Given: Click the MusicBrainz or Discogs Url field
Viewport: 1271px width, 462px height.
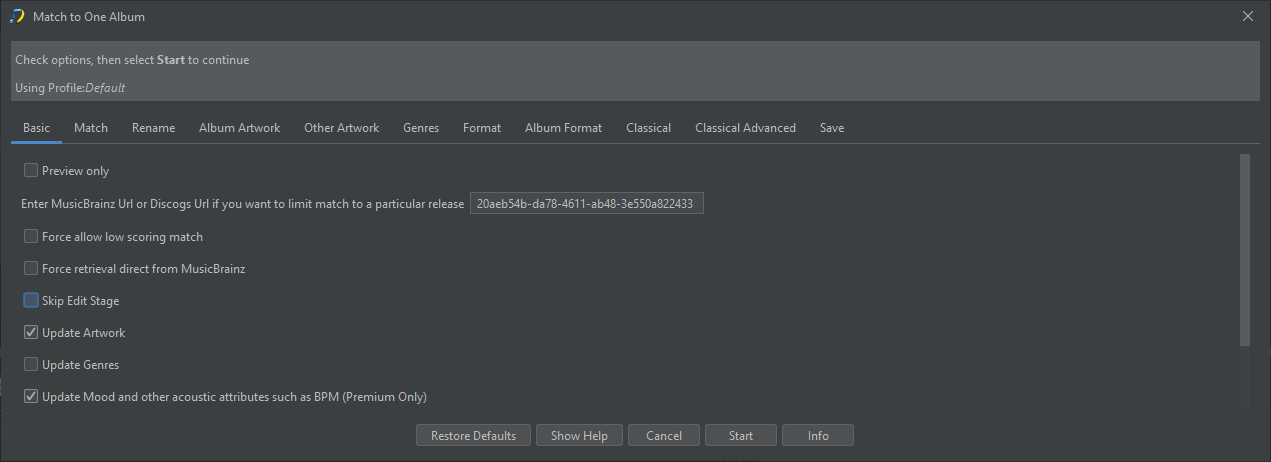Looking at the screenshot, I should tap(587, 204).
